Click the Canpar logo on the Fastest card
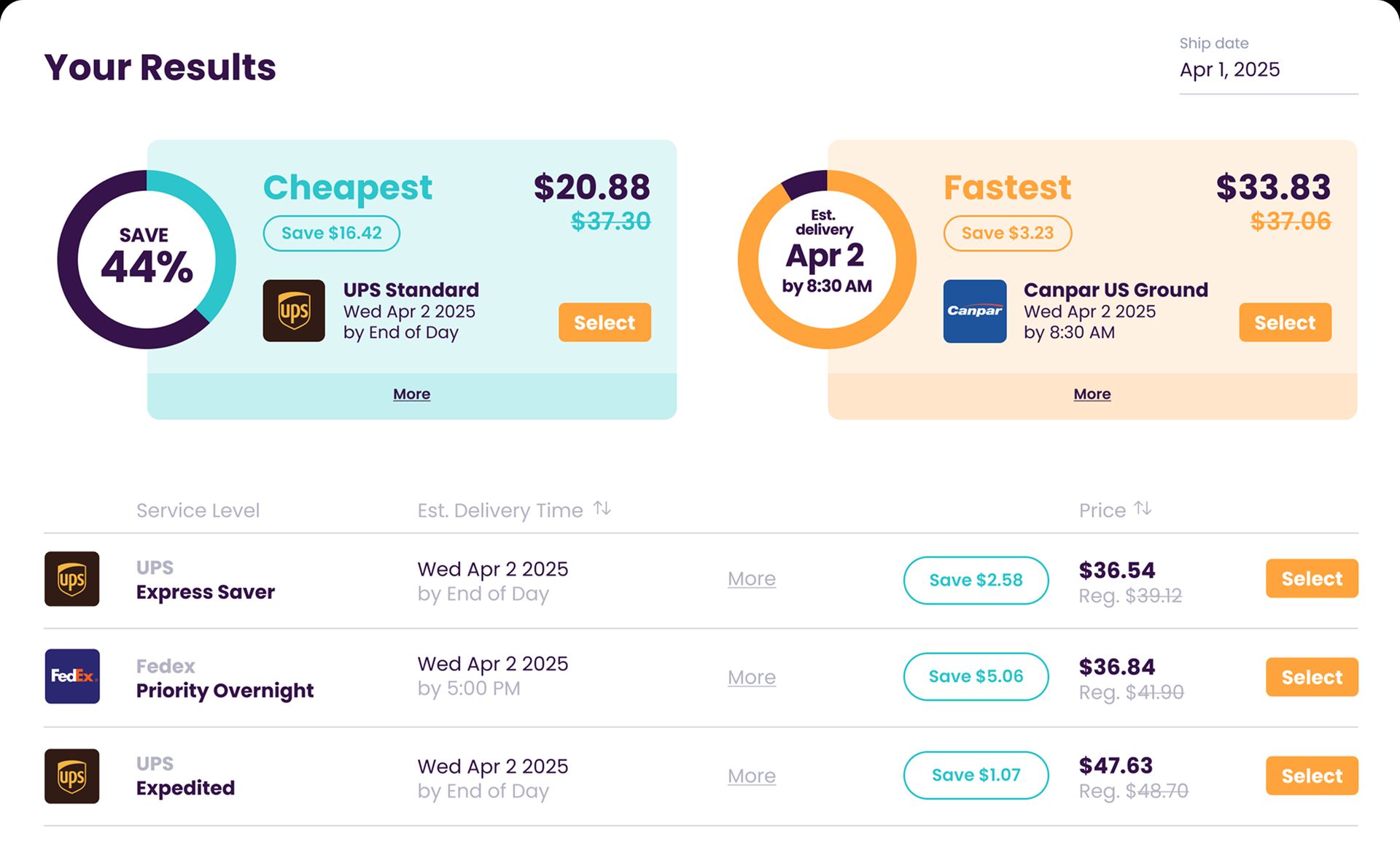The image size is (1400, 844). (975, 311)
